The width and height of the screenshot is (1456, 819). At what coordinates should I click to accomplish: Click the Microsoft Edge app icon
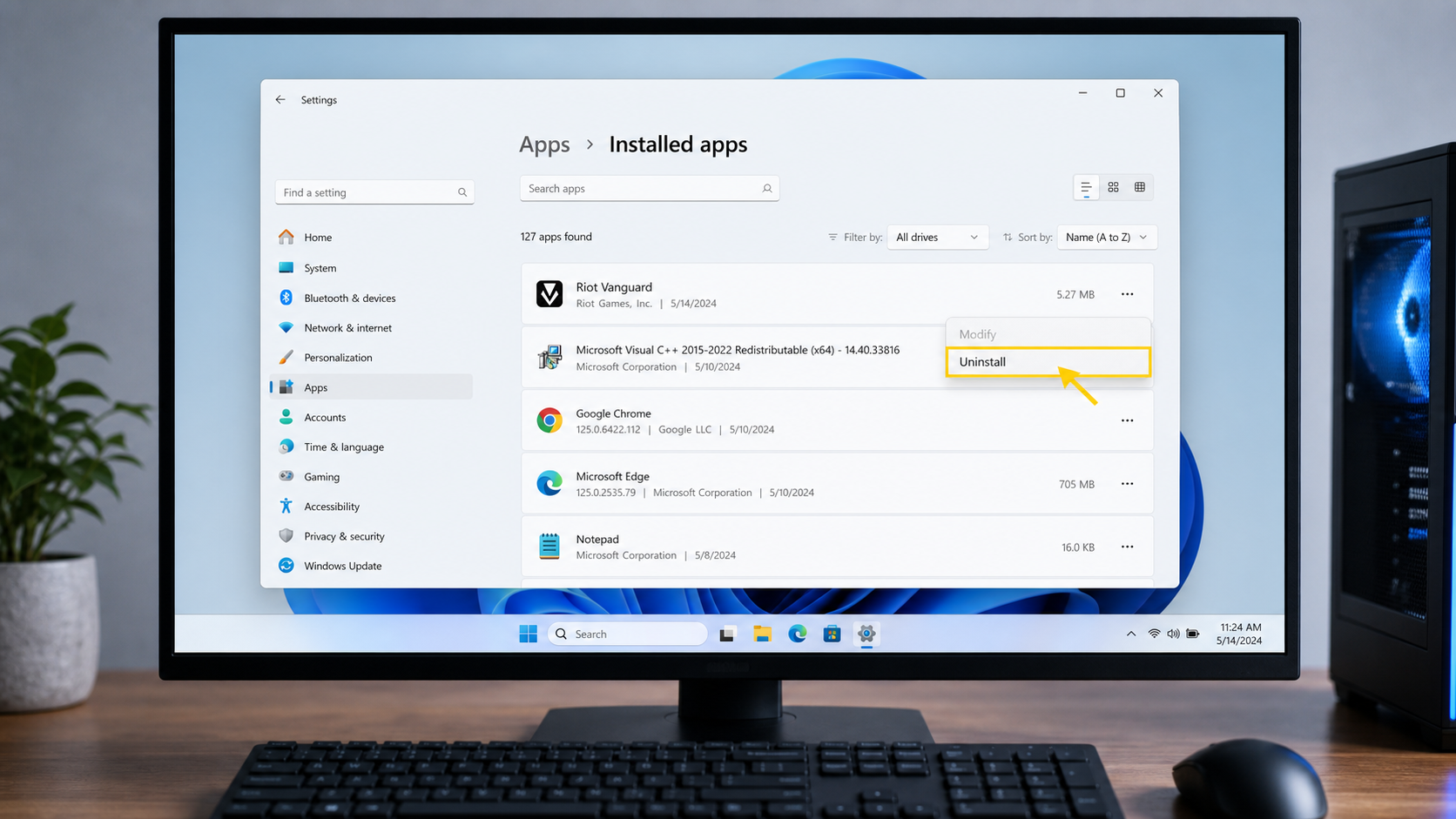click(549, 483)
